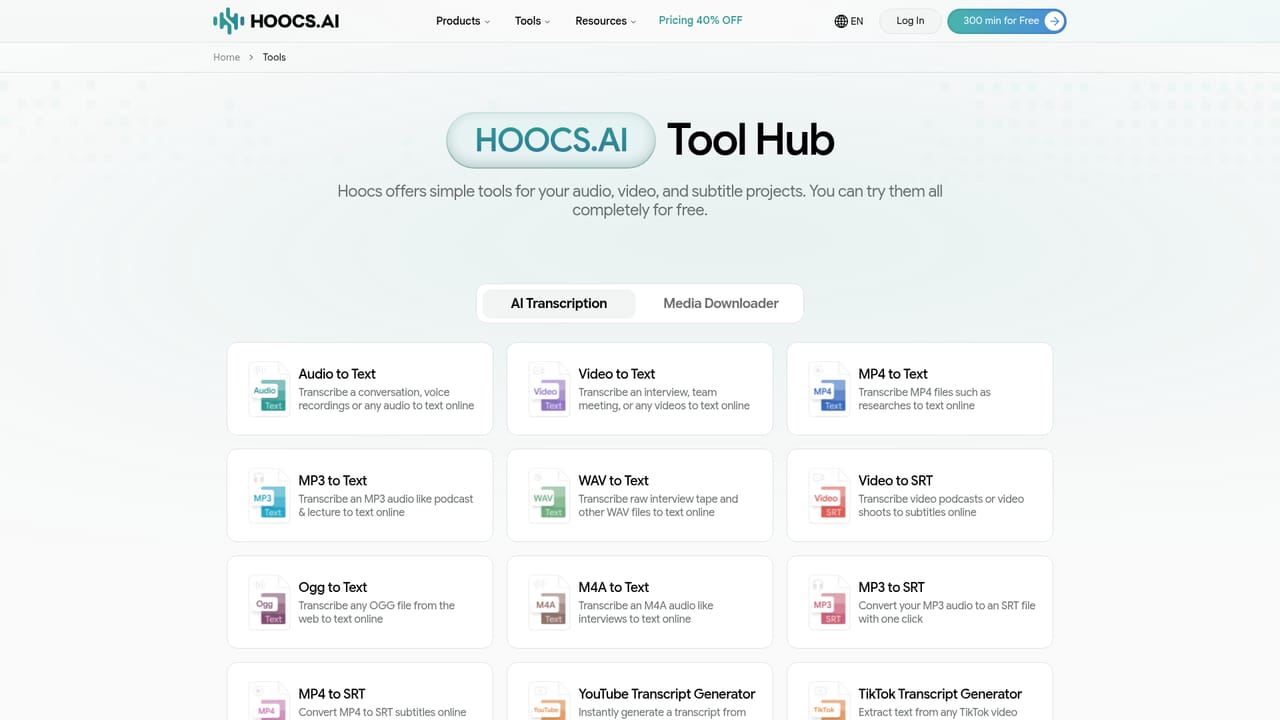
Task: Click the YouTube Transcript Generator icon
Action: click(x=547, y=702)
